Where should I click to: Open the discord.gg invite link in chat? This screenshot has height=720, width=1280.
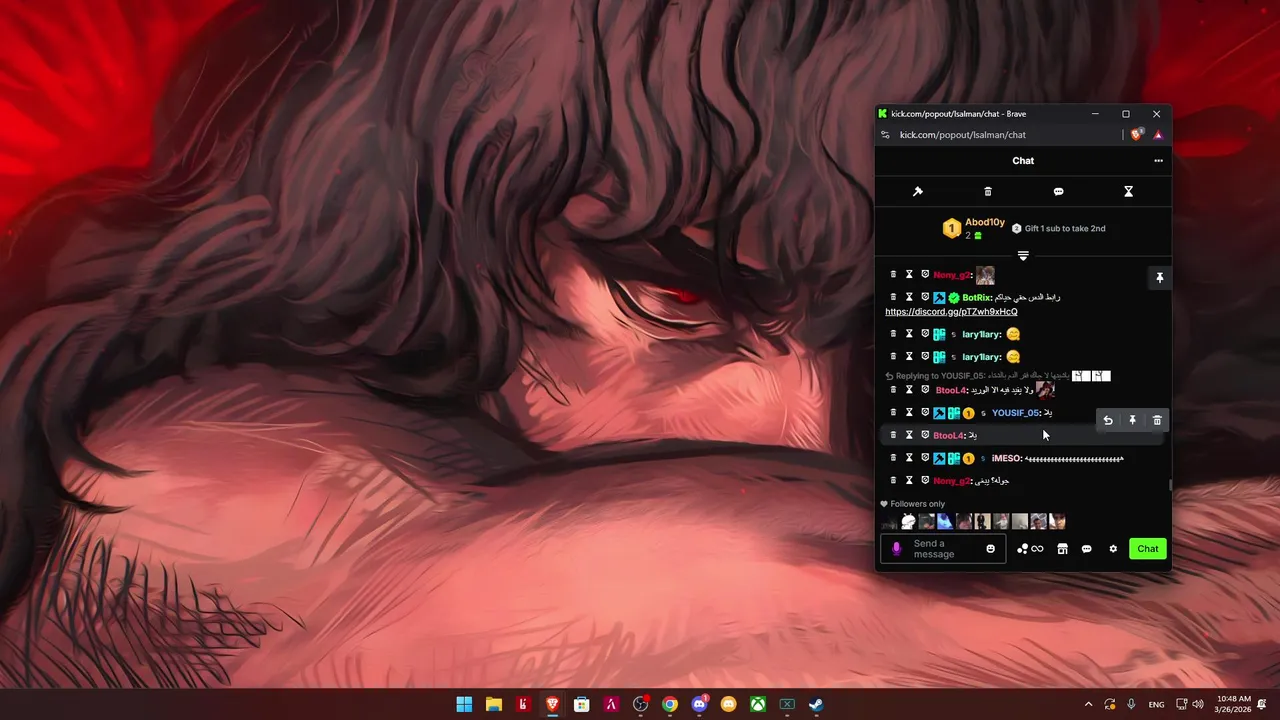(951, 312)
